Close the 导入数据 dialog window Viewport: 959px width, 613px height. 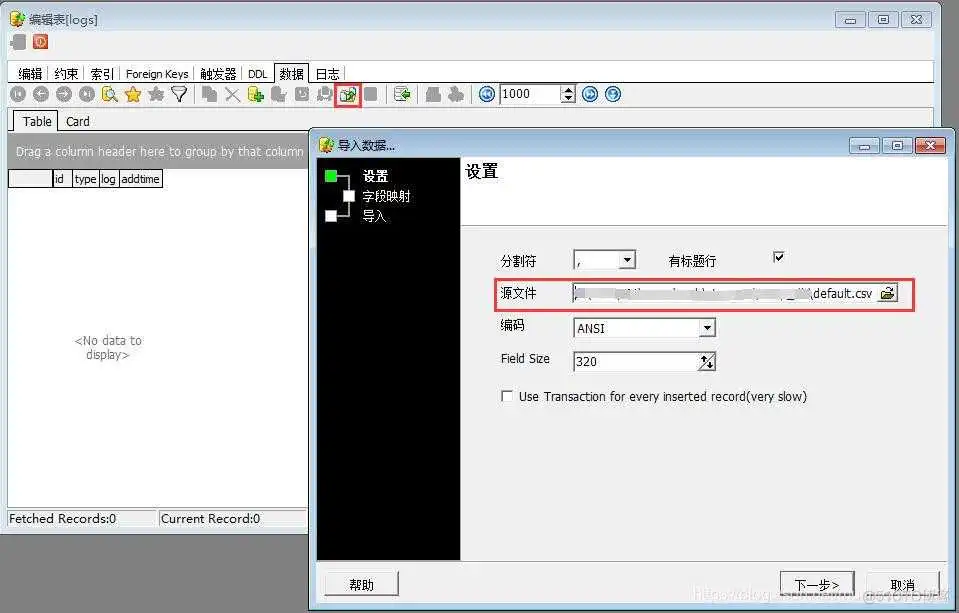930,146
